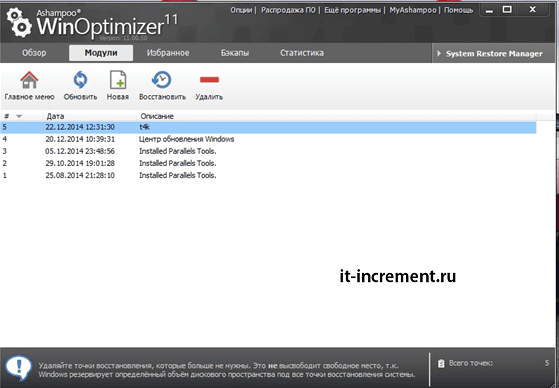Sort by the Описание column header
The width and height of the screenshot is (559, 388).
pyautogui.click(x=157, y=116)
